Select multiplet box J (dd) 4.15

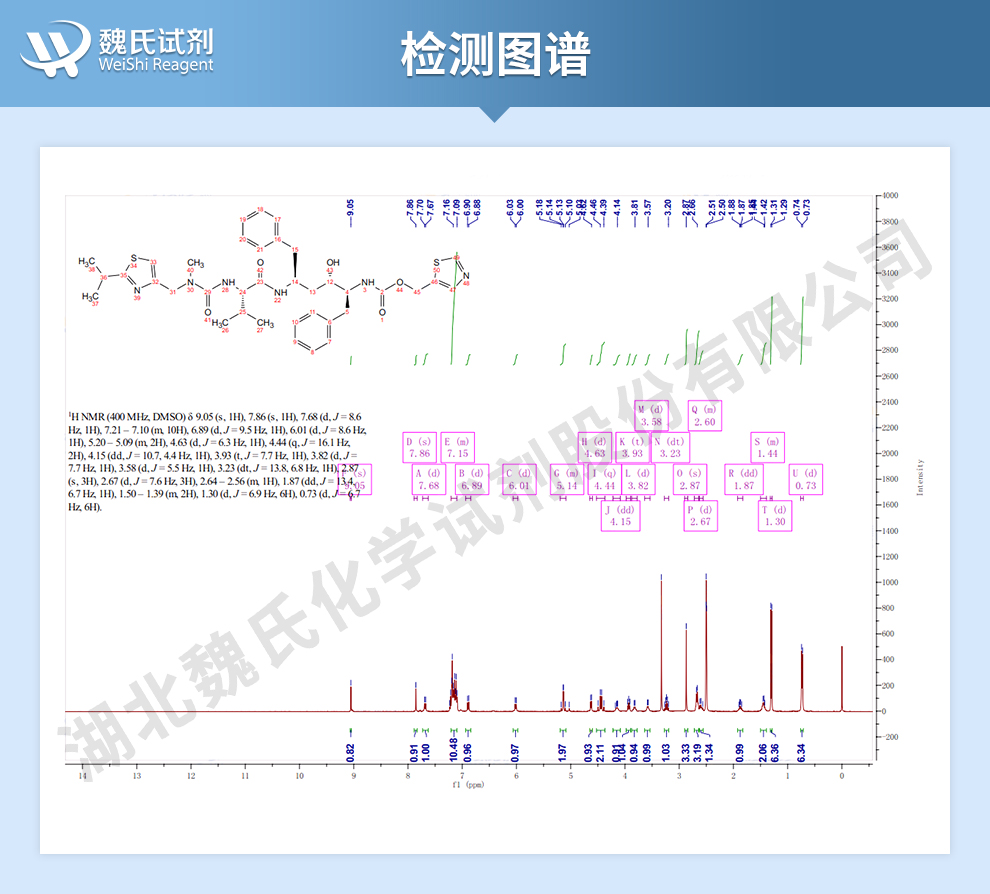coord(619,515)
